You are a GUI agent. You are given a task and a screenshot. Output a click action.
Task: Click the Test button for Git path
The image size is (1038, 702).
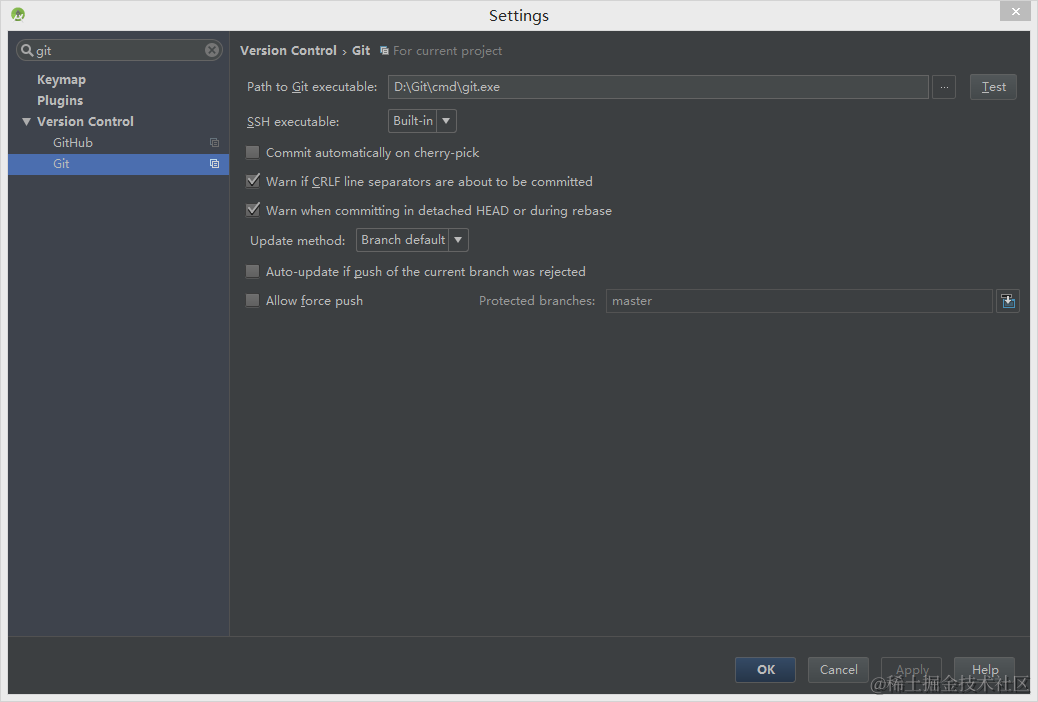coord(993,87)
